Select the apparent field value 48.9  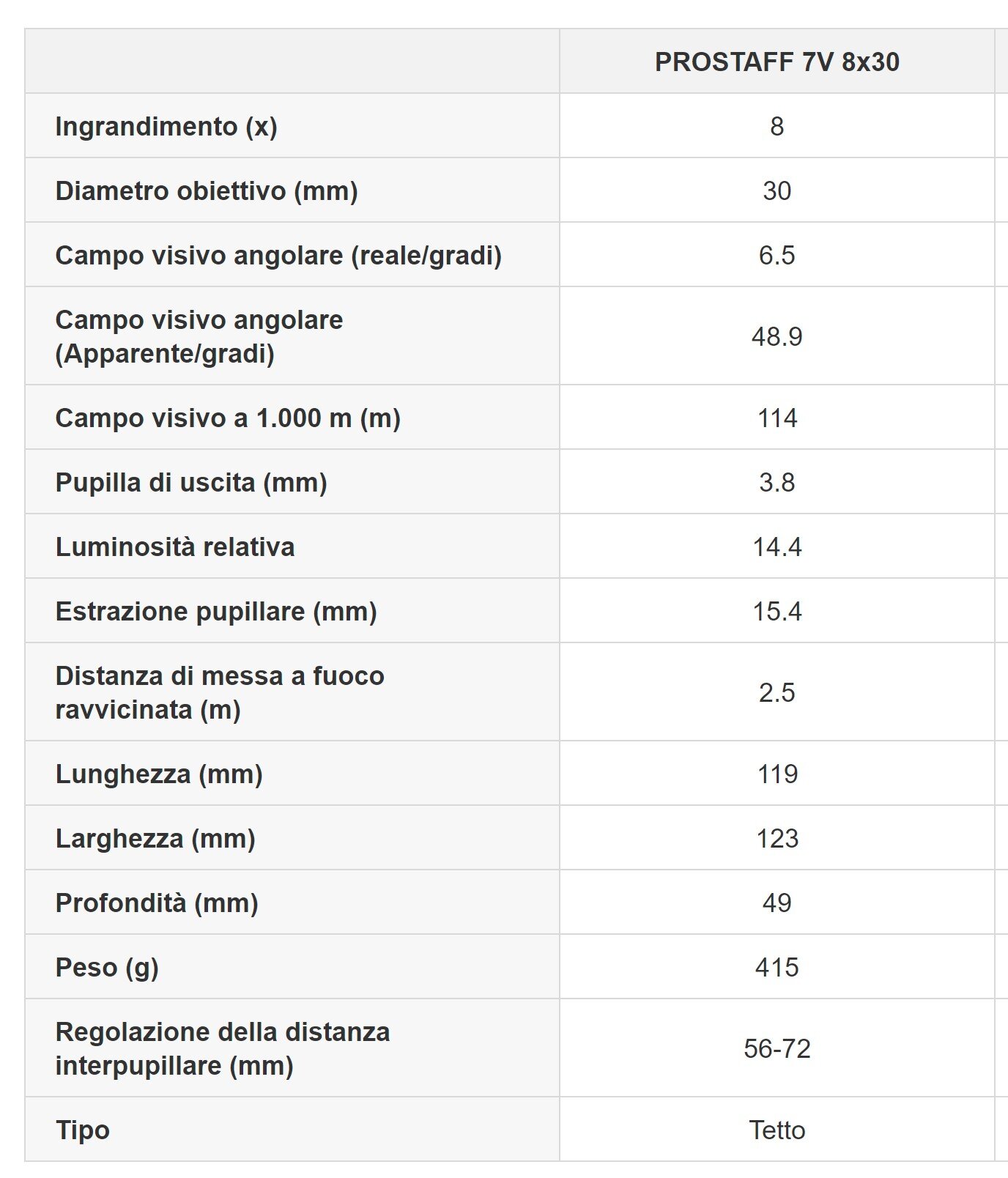[x=777, y=337]
